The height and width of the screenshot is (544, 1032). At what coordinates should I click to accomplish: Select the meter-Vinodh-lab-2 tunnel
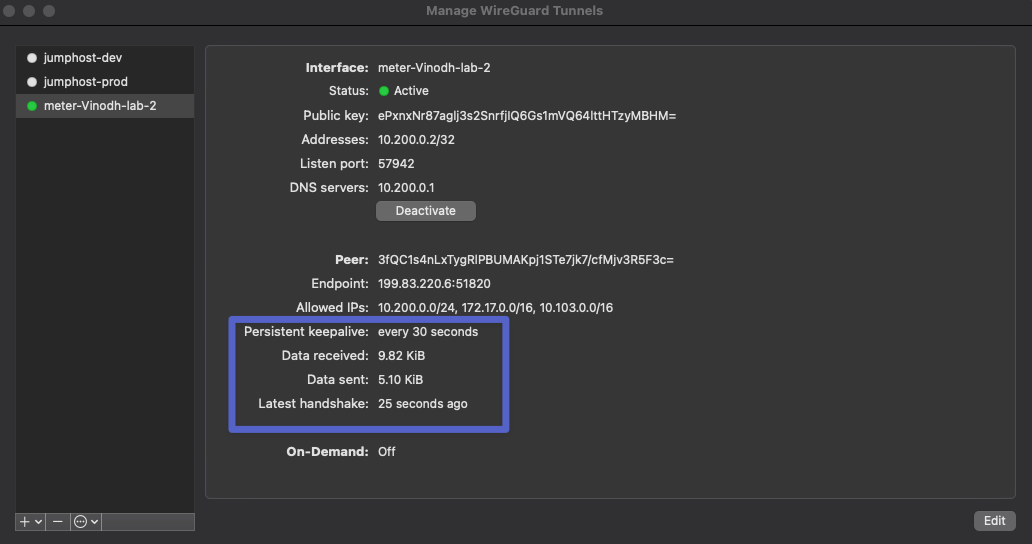[100, 106]
